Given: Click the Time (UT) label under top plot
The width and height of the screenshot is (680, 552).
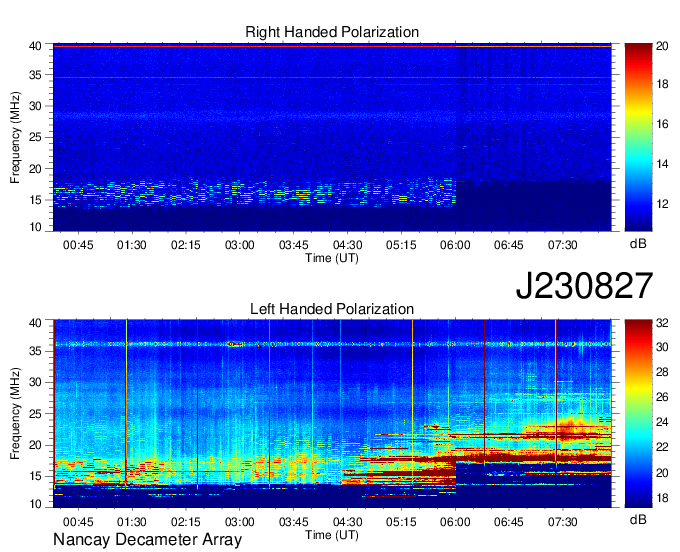Looking at the screenshot, I should pyautogui.click(x=332, y=258).
